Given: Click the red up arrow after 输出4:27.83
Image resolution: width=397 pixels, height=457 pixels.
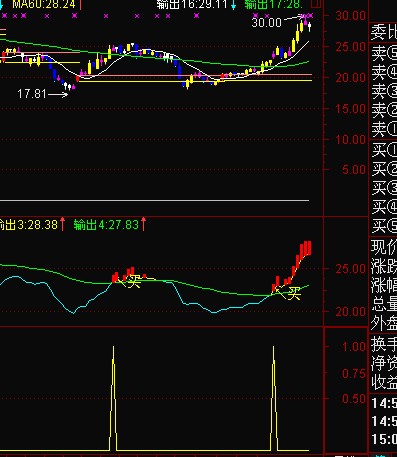Looking at the screenshot, I should [143, 224].
